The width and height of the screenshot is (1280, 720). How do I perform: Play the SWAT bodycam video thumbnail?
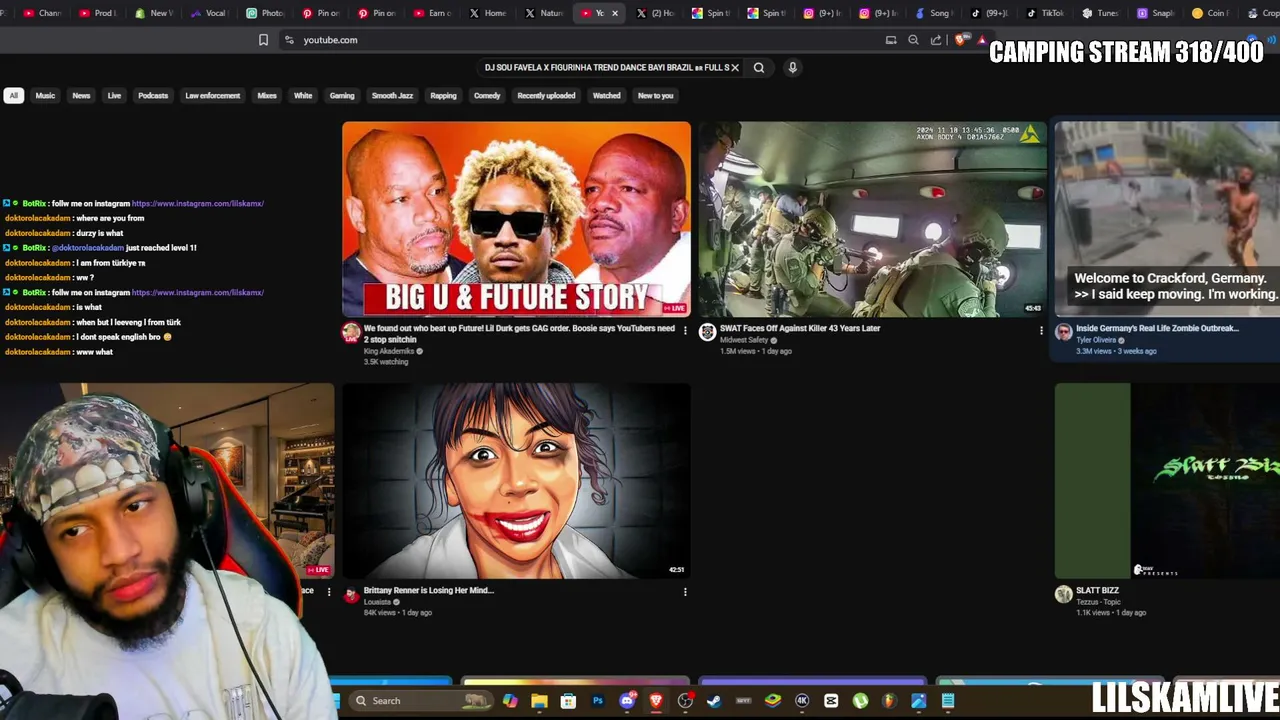[x=872, y=219]
